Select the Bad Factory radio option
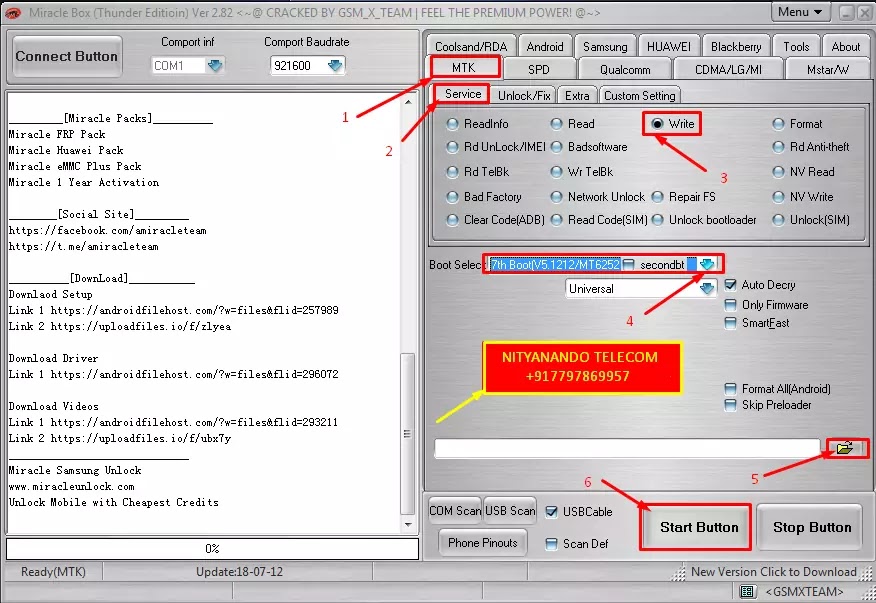The height and width of the screenshot is (603, 876). point(453,197)
